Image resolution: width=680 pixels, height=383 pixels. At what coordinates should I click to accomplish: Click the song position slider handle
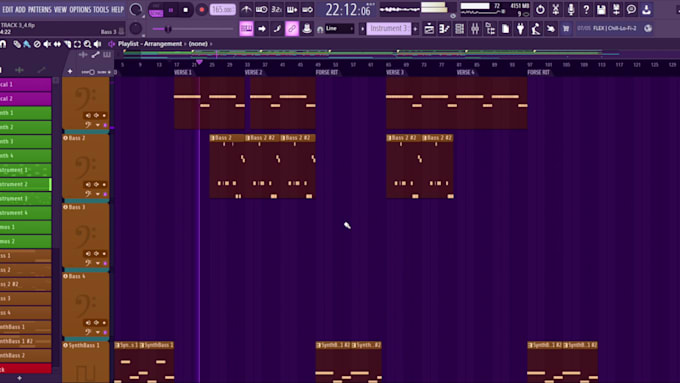click(x=167, y=29)
